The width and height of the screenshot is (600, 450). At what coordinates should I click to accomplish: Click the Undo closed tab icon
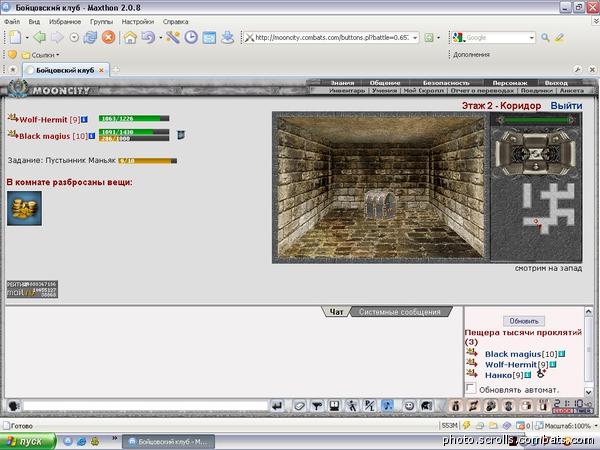click(148, 37)
